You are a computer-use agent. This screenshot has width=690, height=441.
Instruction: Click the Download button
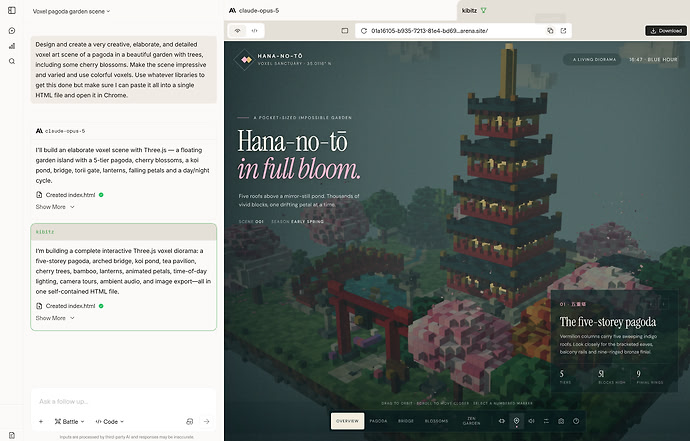(x=666, y=31)
